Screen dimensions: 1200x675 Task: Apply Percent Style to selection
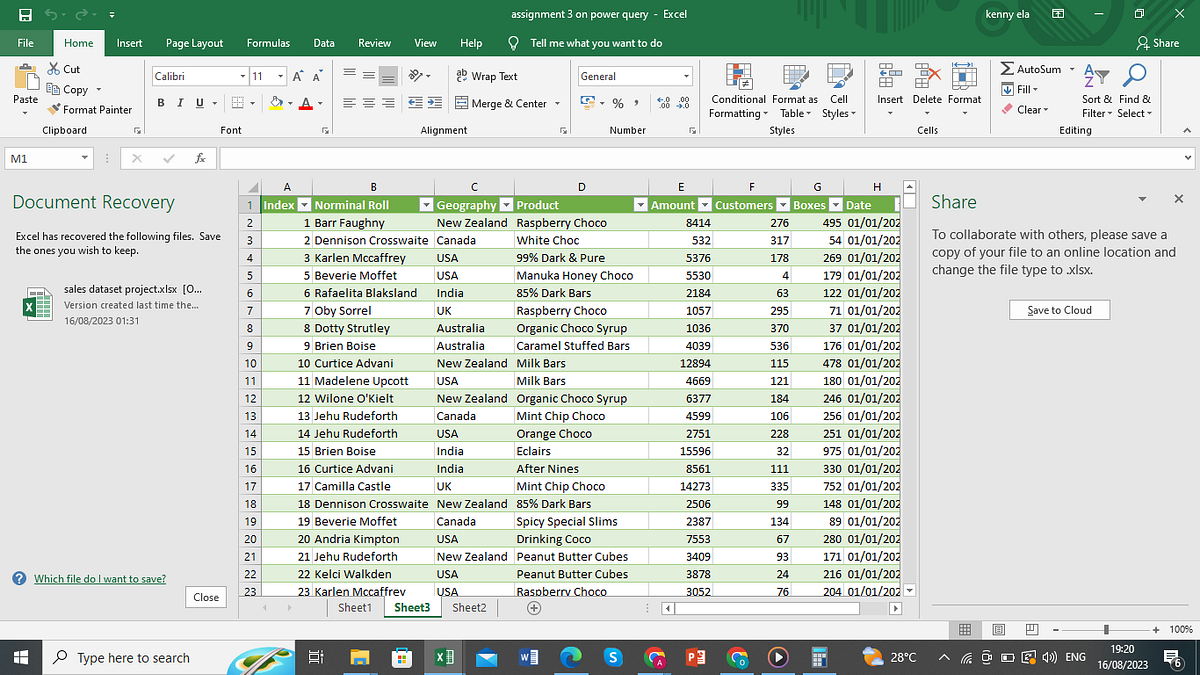pyautogui.click(x=617, y=102)
